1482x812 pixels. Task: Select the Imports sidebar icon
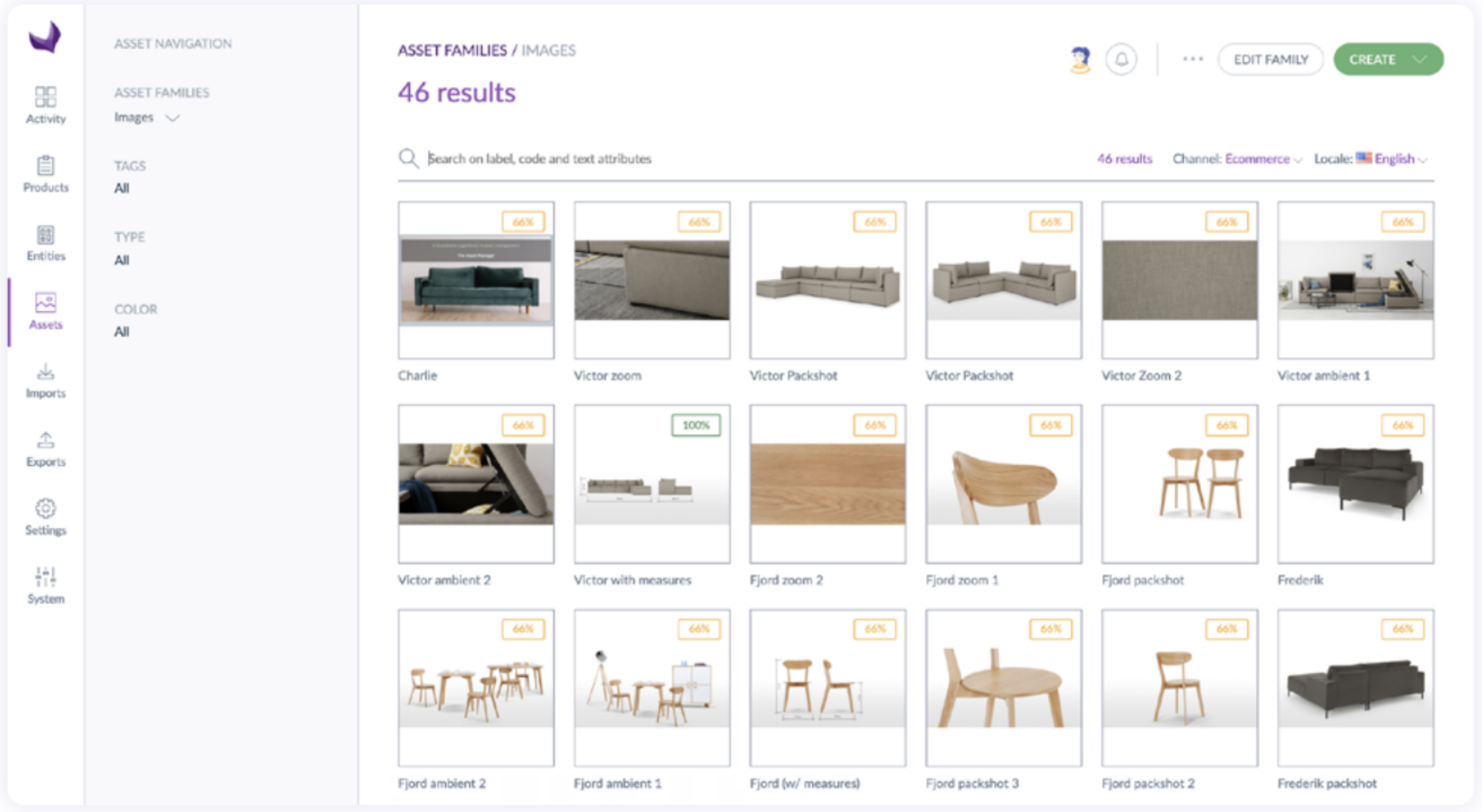tap(45, 380)
